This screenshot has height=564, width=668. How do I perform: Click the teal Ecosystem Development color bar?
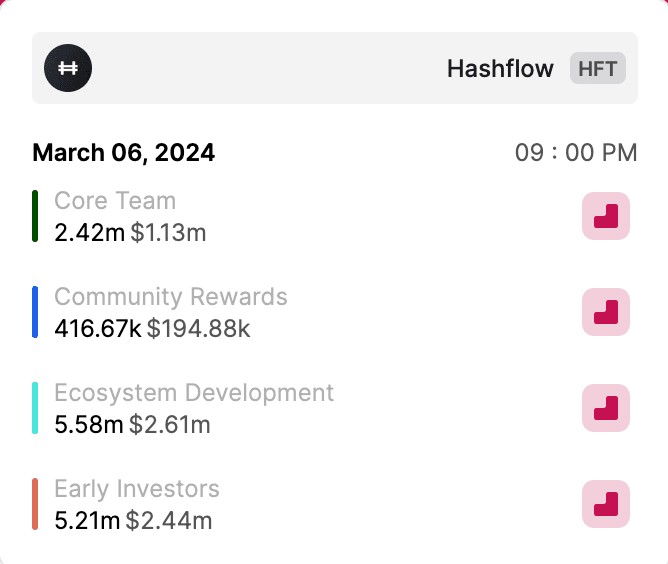pyautogui.click(x=35, y=408)
